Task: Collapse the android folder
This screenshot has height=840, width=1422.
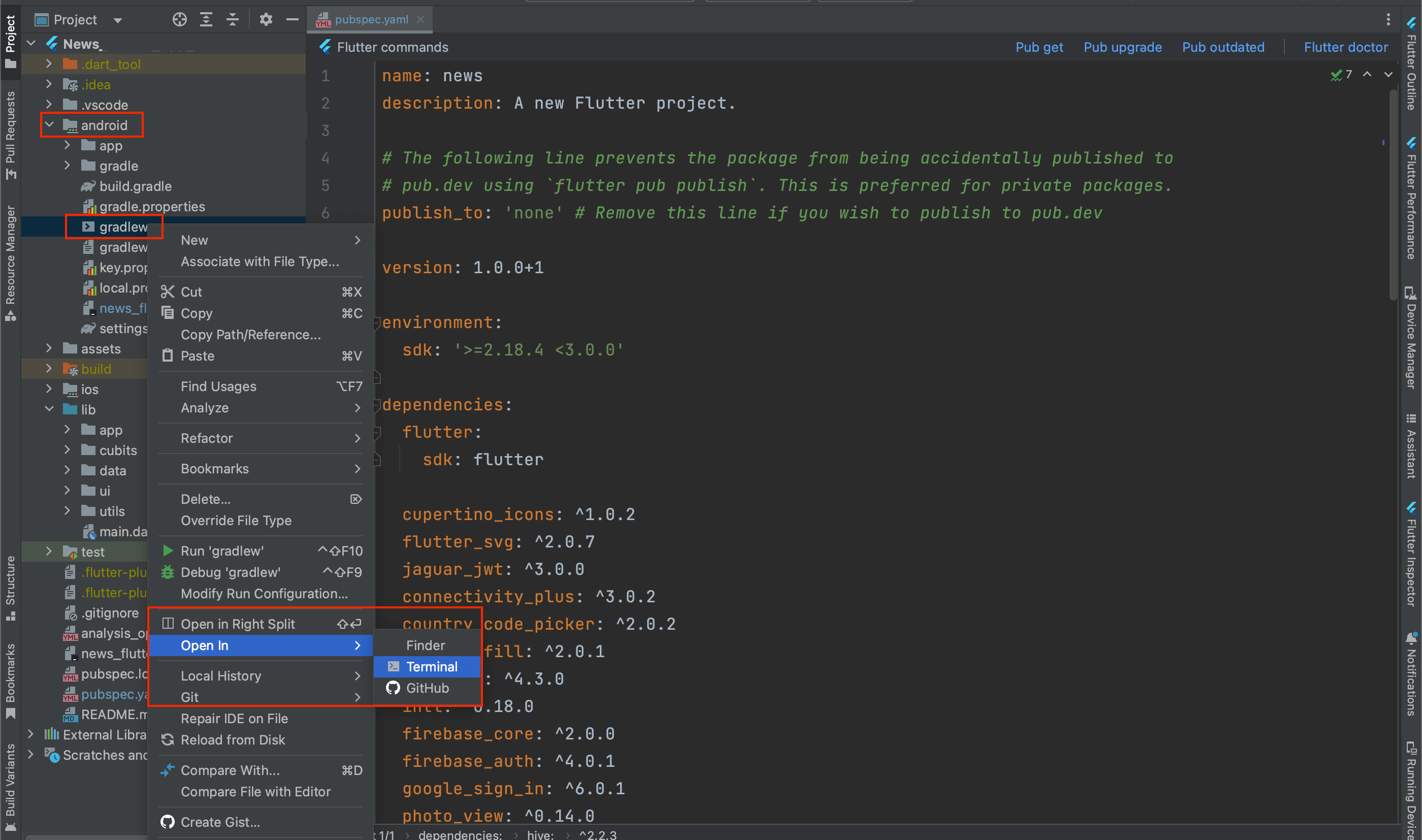Action: tap(49, 125)
